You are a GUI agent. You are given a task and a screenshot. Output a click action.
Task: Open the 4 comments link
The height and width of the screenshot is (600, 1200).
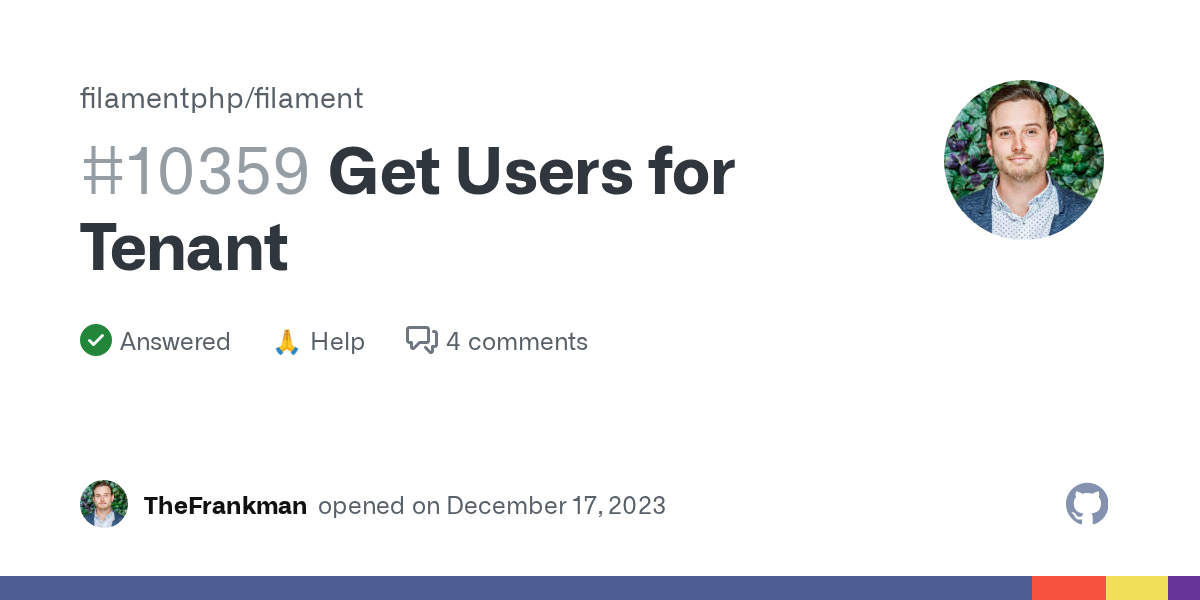516,342
